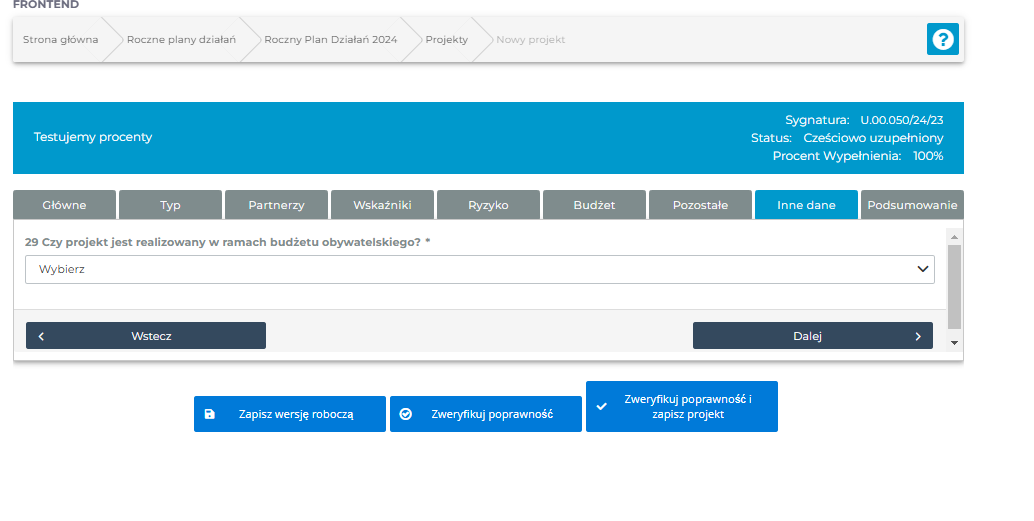Go to the Wskaźniki tab
The height and width of the screenshot is (521, 1034).
[x=382, y=205]
